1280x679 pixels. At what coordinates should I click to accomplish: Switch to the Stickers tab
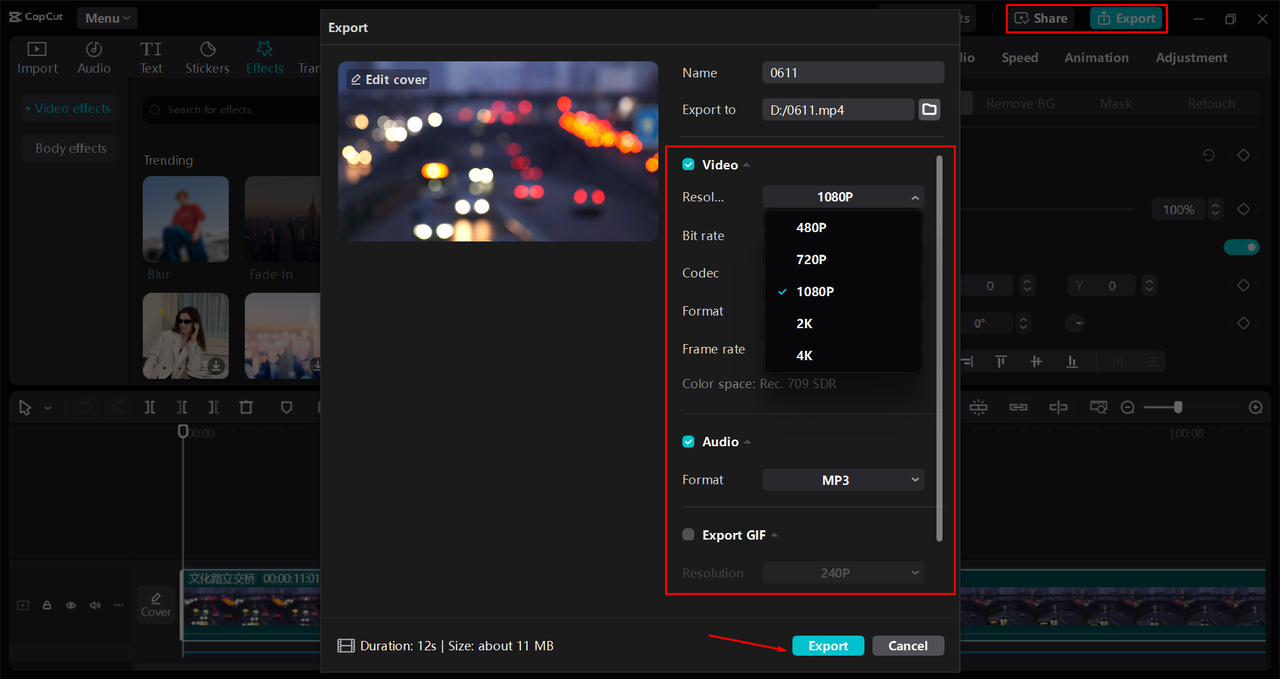click(x=207, y=58)
